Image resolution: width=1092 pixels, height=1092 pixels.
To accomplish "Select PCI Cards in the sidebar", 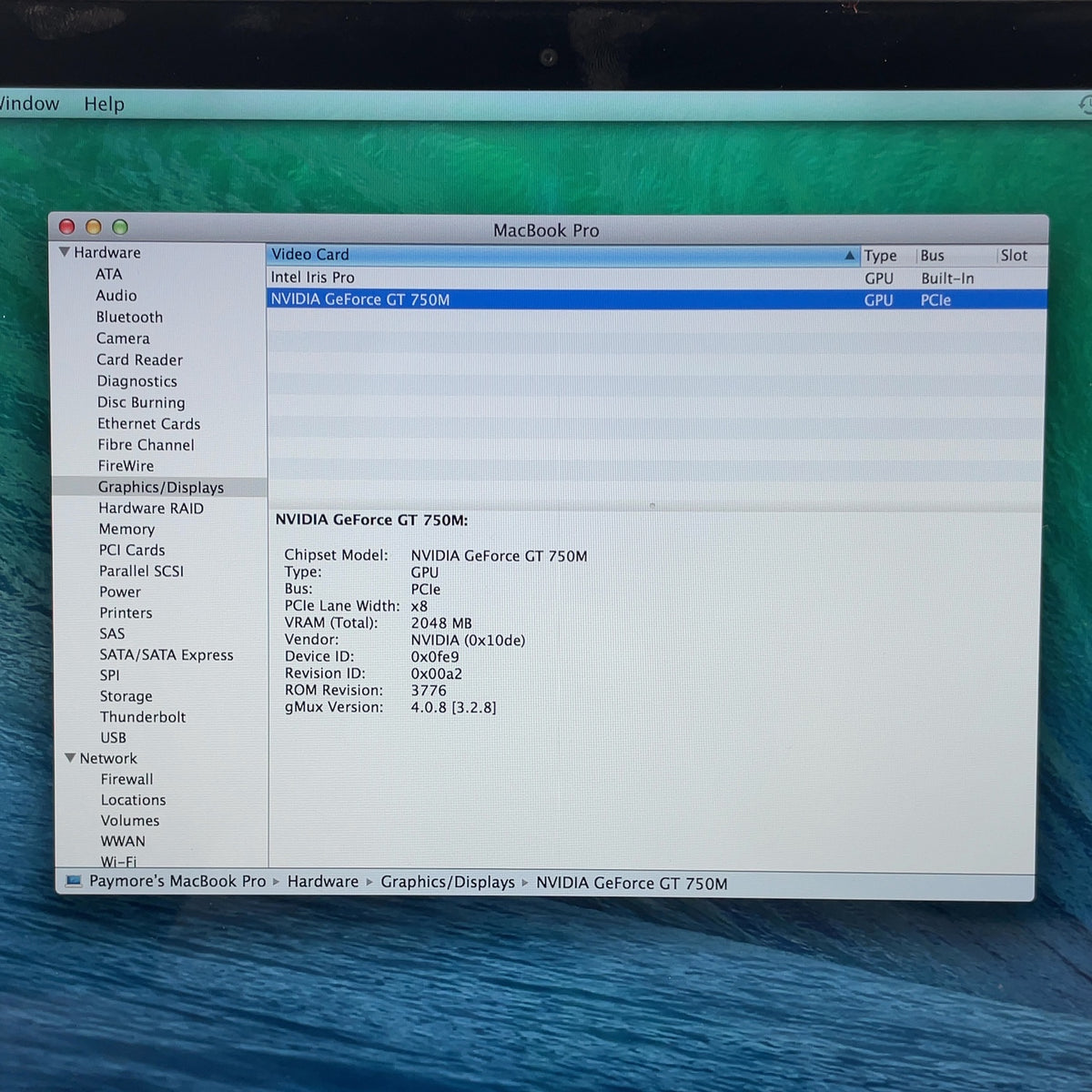I will coord(132,550).
